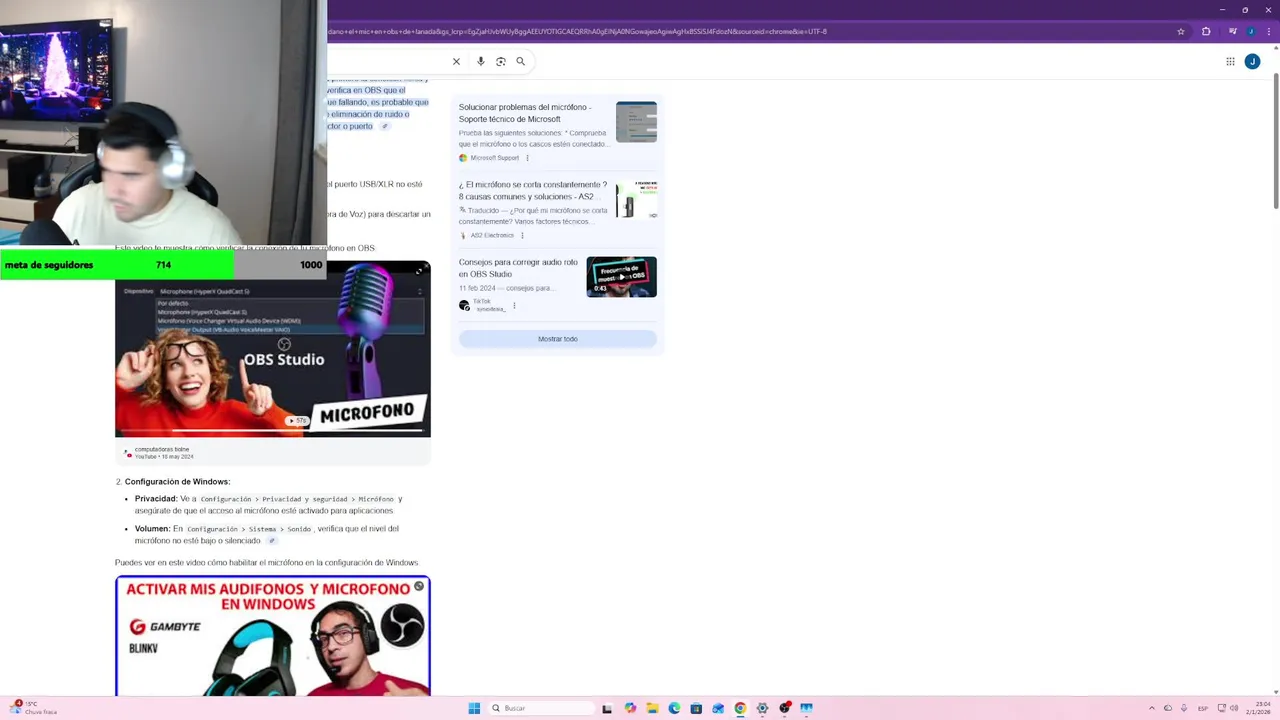Open the Microsoft Support source label
The width and height of the screenshot is (1280, 720).
point(494,158)
